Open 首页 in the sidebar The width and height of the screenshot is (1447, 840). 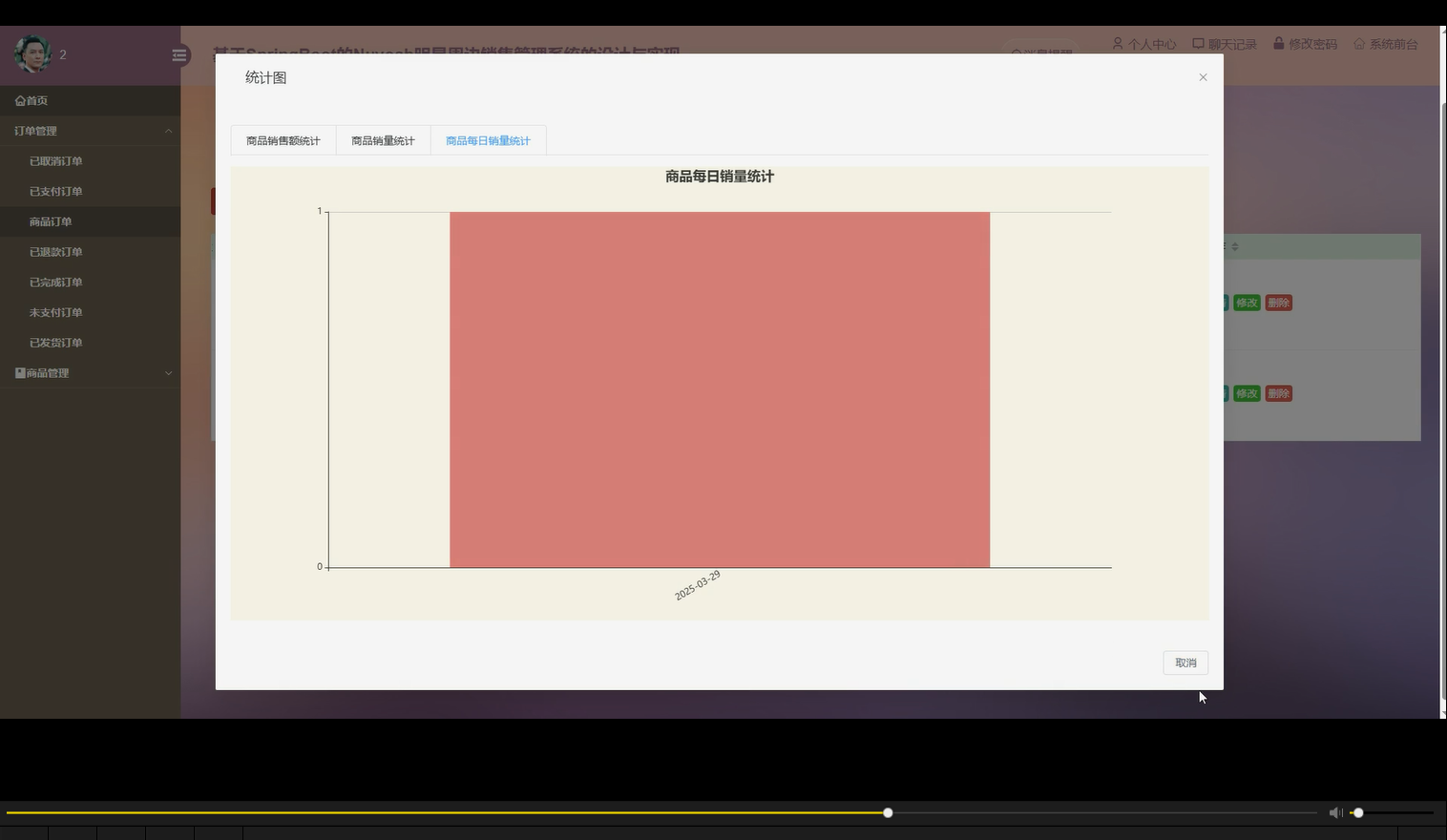(90, 100)
